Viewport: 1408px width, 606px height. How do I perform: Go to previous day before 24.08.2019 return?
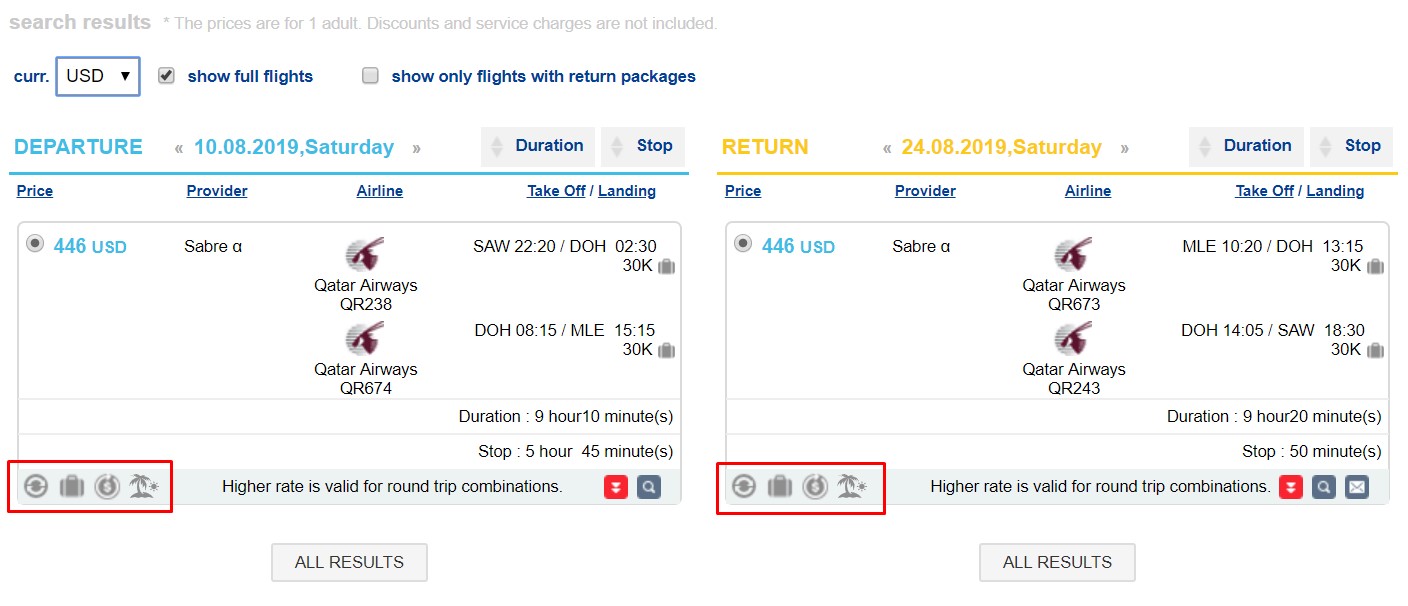click(x=887, y=148)
